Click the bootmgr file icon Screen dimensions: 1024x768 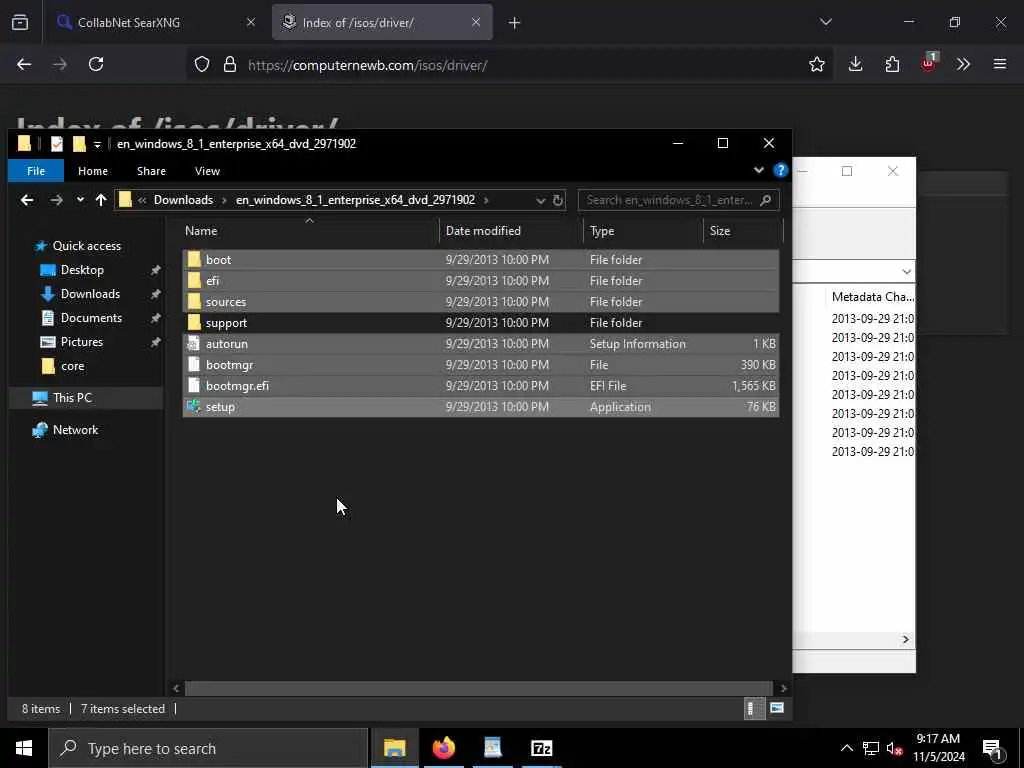click(193, 364)
